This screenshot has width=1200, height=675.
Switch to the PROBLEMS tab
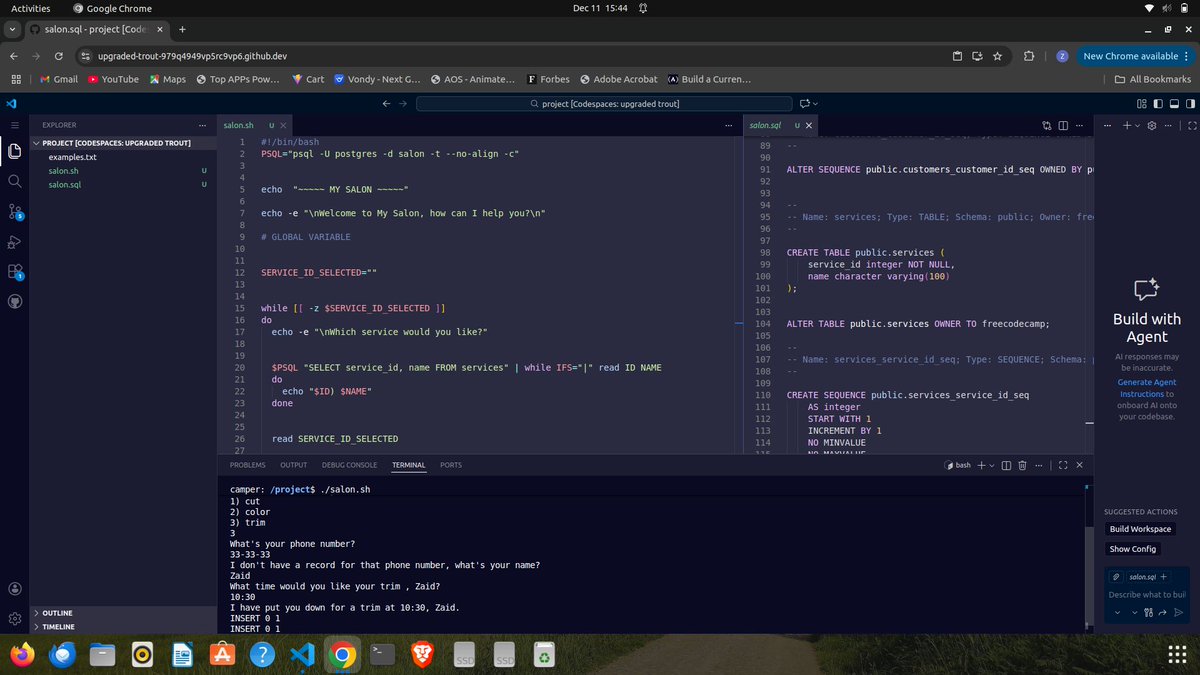pos(248,465)
